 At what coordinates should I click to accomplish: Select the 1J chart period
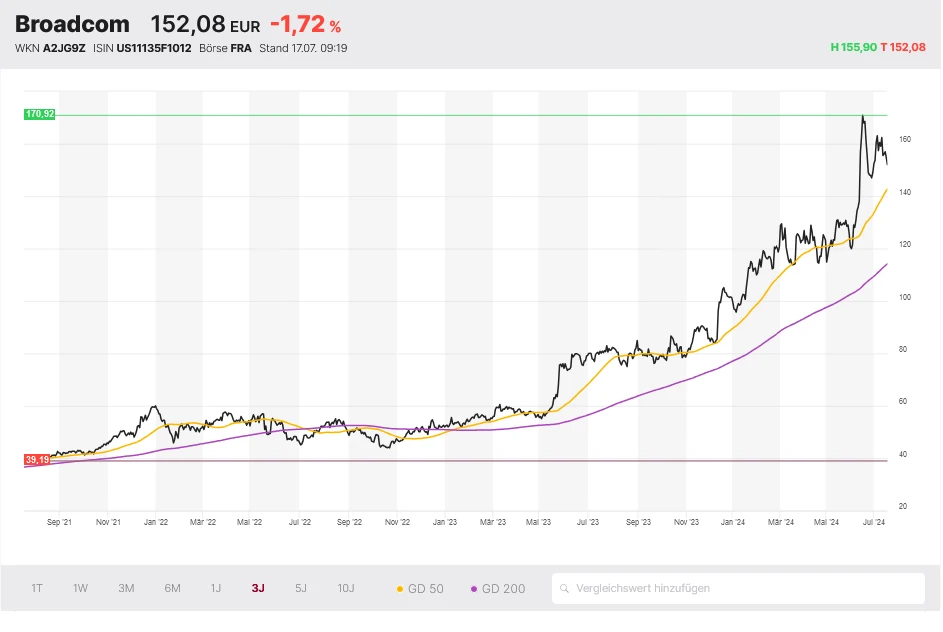click(x=216, y=588)
